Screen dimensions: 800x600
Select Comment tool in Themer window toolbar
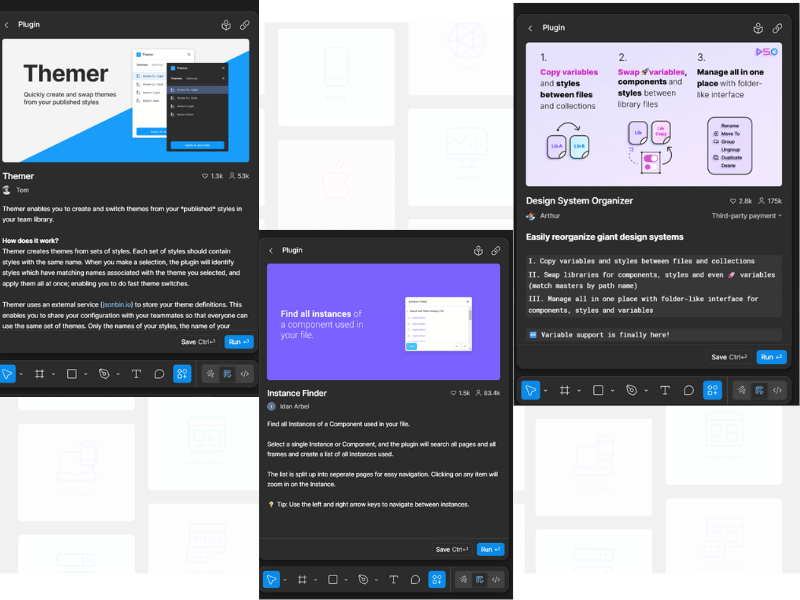pyautogui.click(x=159, y=374)
